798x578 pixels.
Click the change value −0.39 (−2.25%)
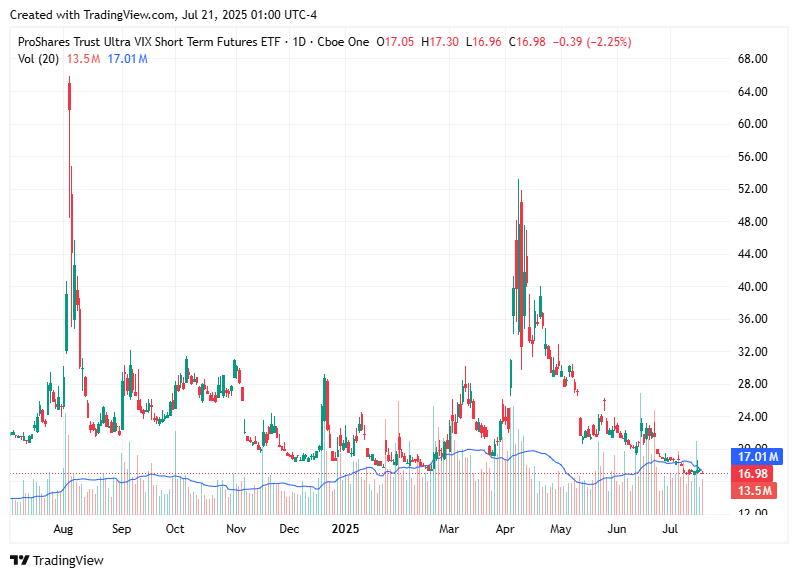[x=592, y=42]
